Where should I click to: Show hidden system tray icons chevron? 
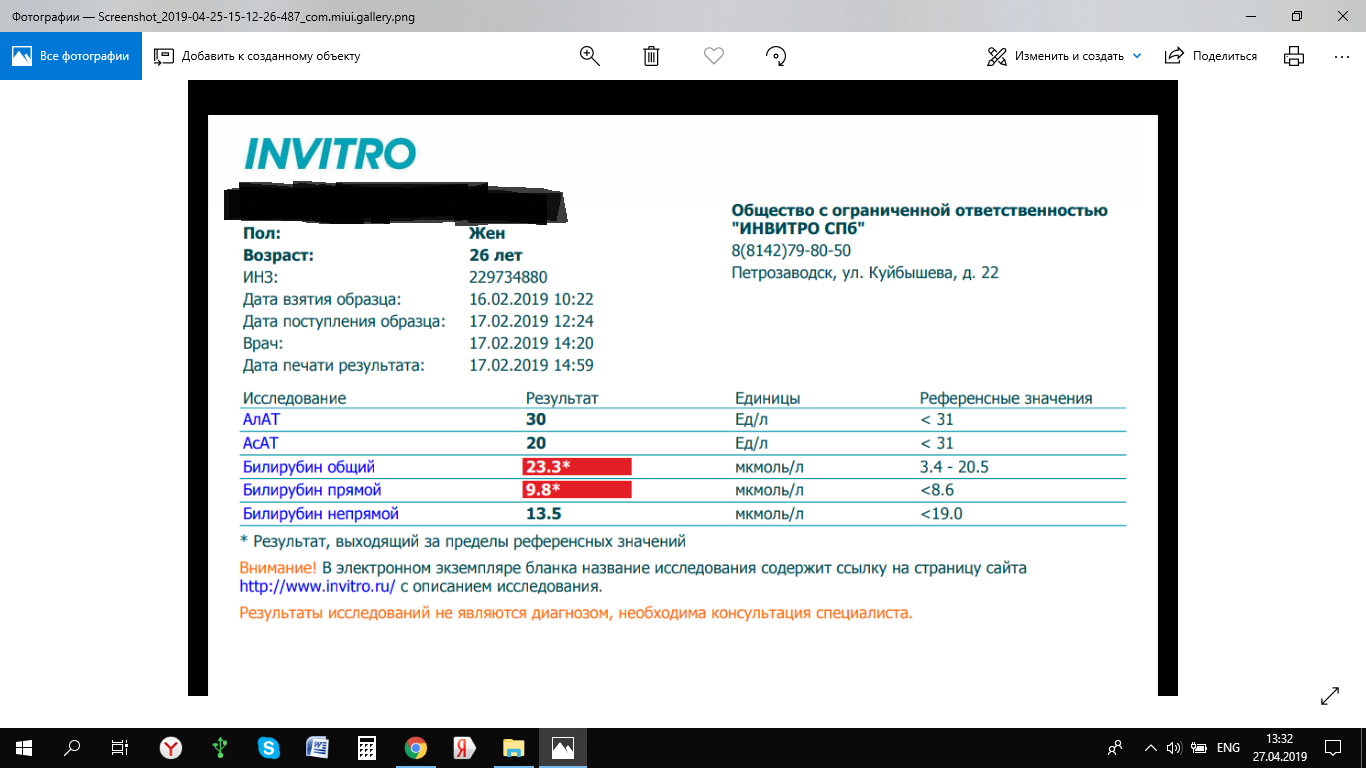[1150, 748]
